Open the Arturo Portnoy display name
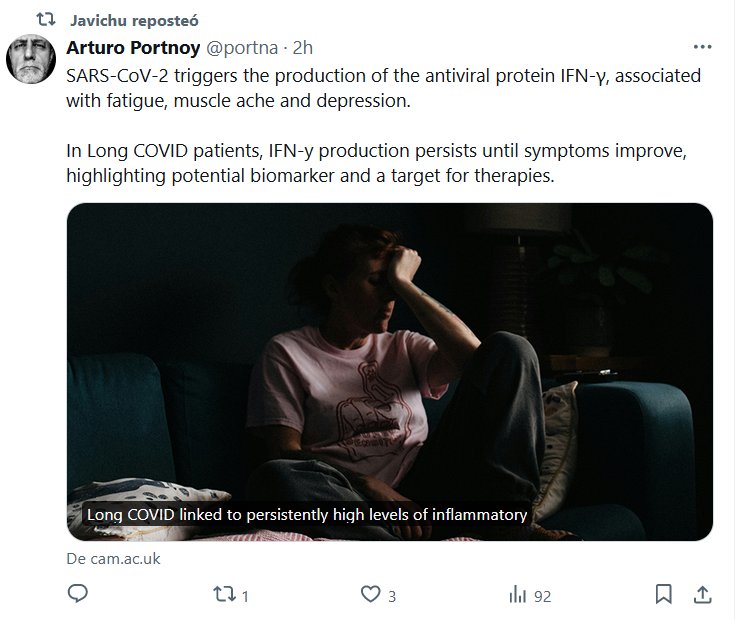Image resolution: width=746 pixels, height=620 pixels. click(133, 47)
